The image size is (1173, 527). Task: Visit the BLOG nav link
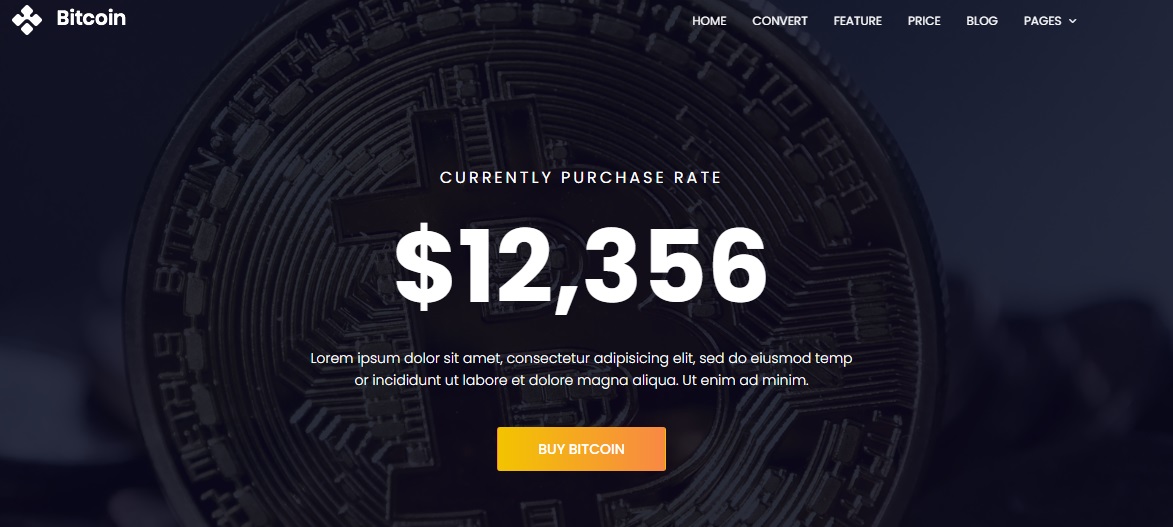coord(981,21)
